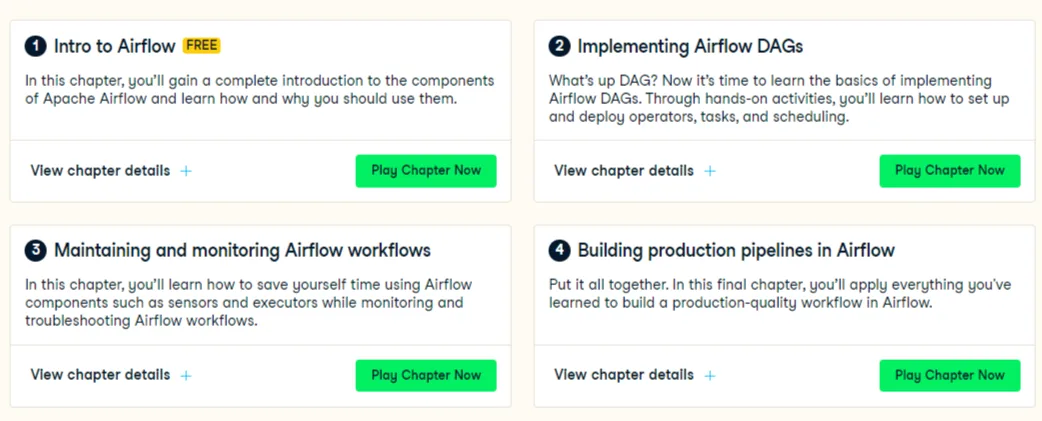Play Chapter Now for Intro to Airflow

[426, 171]
